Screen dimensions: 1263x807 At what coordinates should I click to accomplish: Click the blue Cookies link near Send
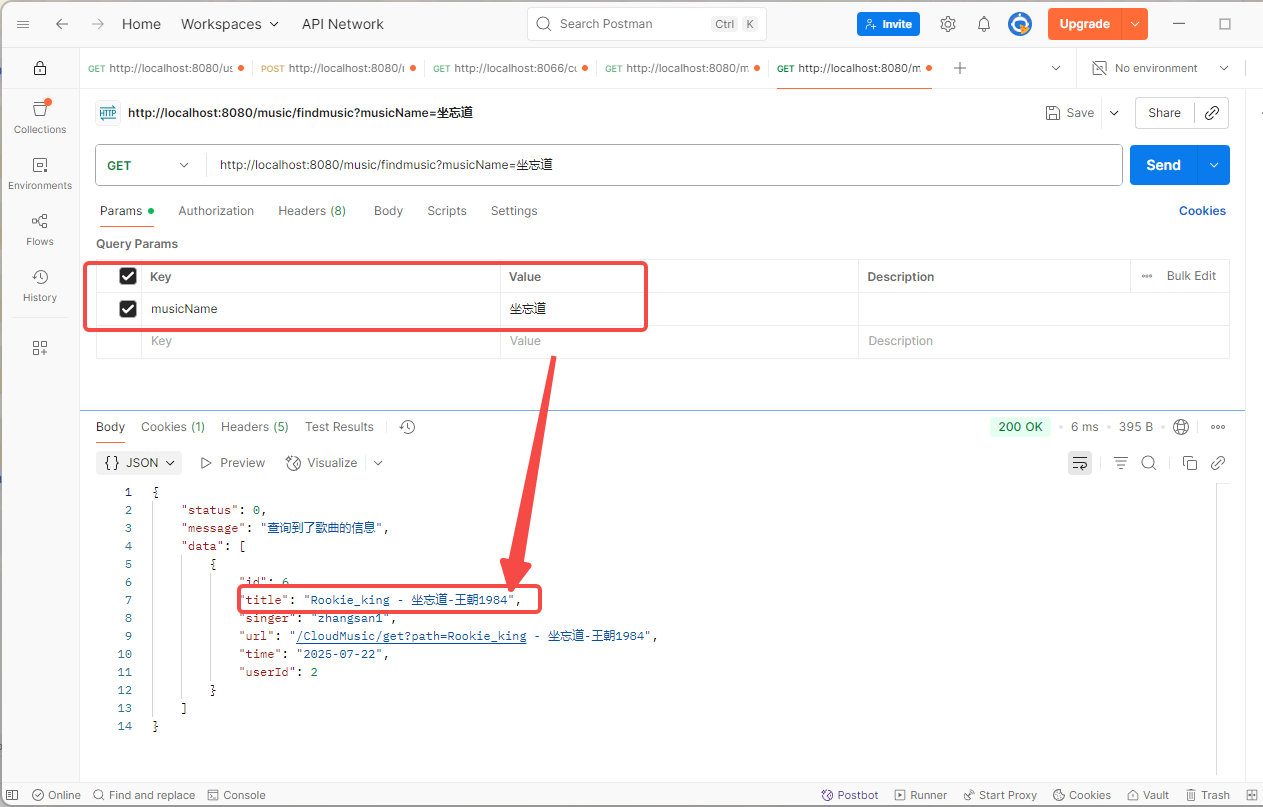click(x=1202, y=211)
